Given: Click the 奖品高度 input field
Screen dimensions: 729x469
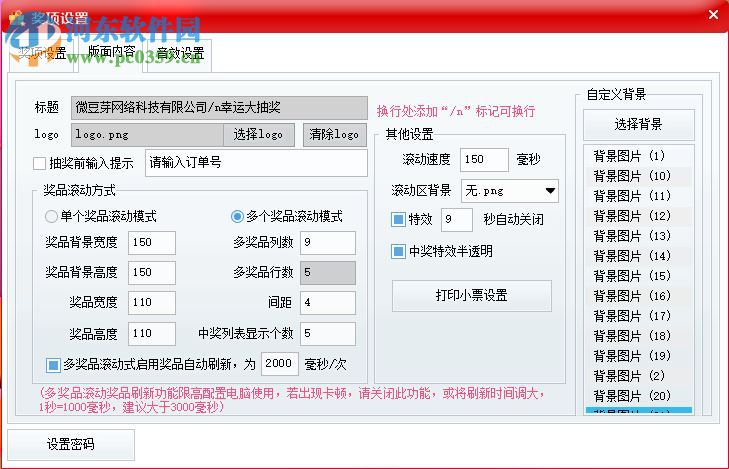Looking at the screenshot, I should [x=152, y=334].
